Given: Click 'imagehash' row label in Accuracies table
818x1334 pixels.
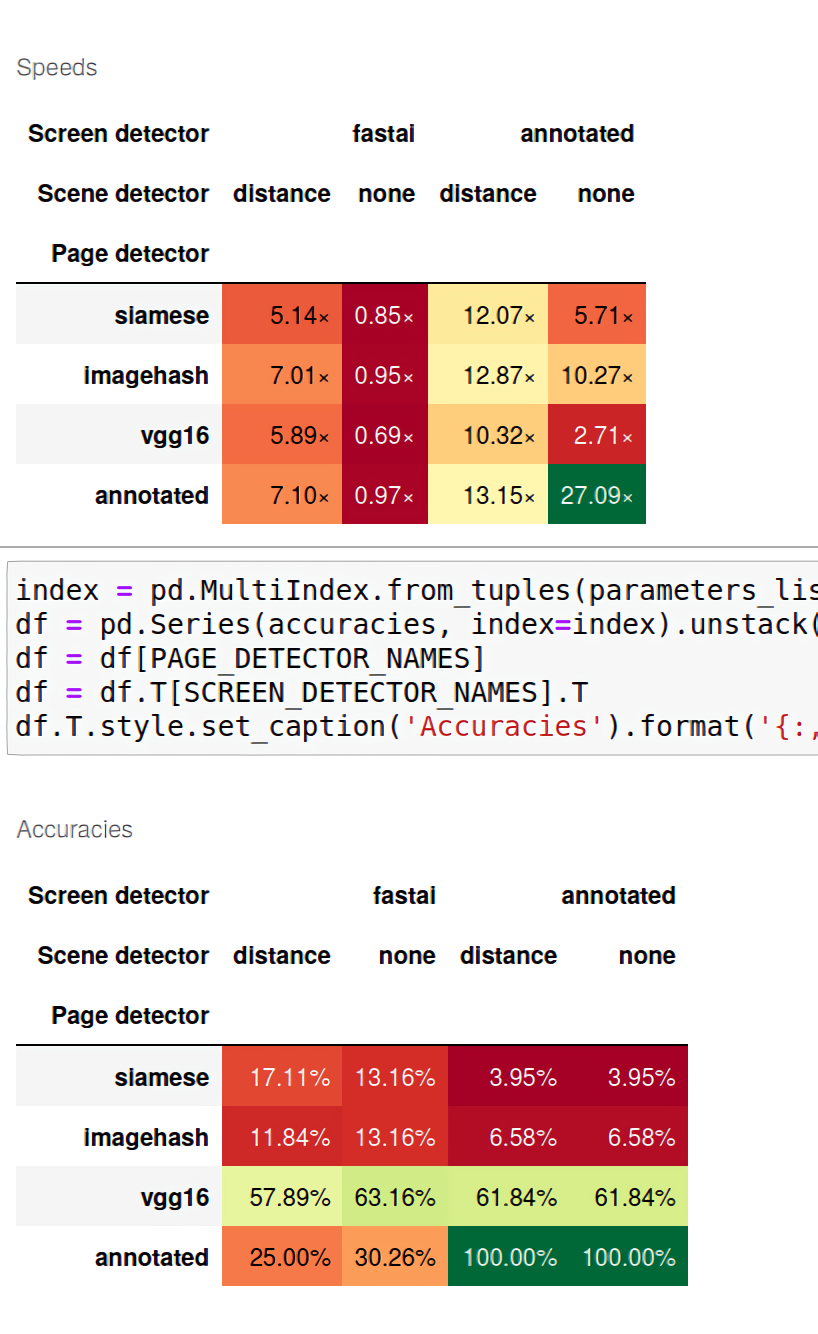Looking at the screenshot, I should [x=147, y=1138].
